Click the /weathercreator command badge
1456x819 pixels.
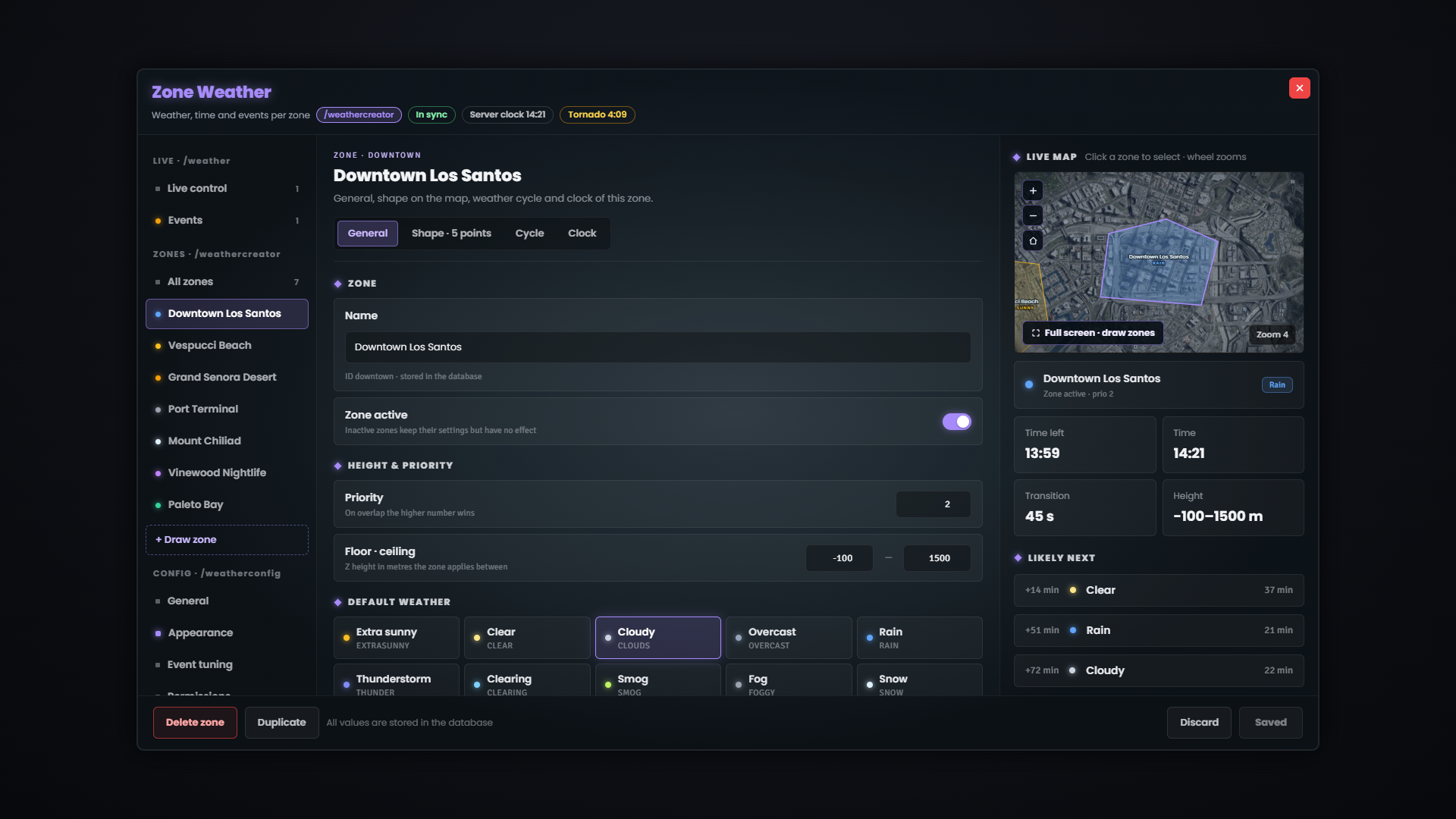(x=359, y=115)
